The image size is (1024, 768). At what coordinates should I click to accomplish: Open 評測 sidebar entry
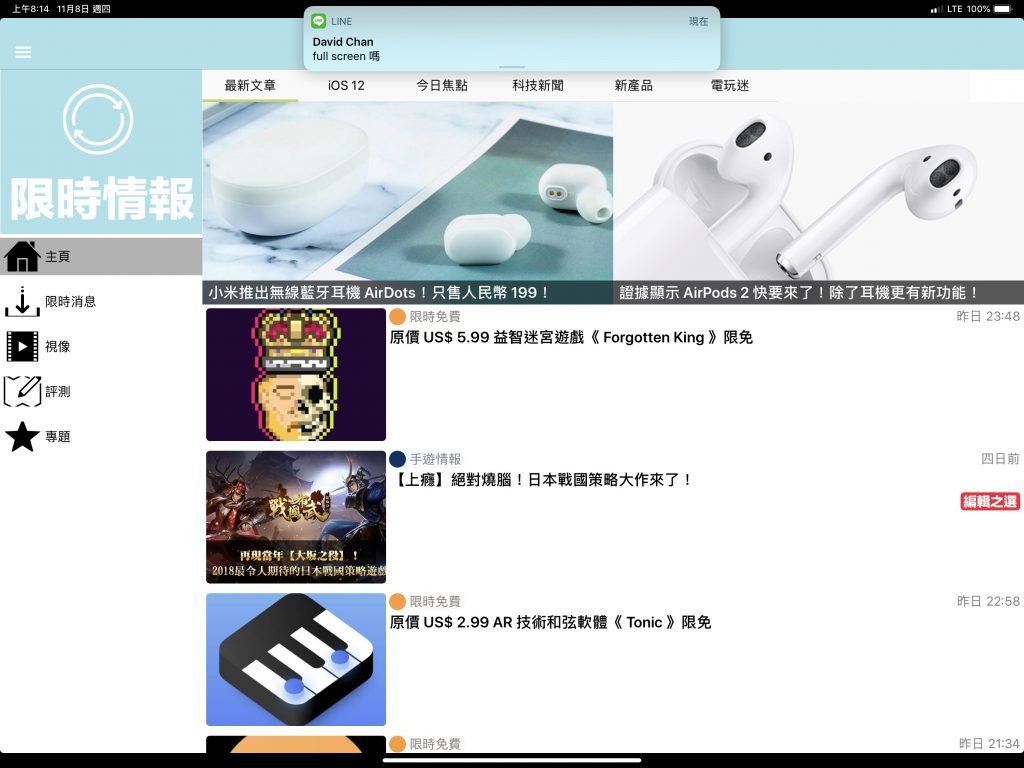tap(101, 391)
